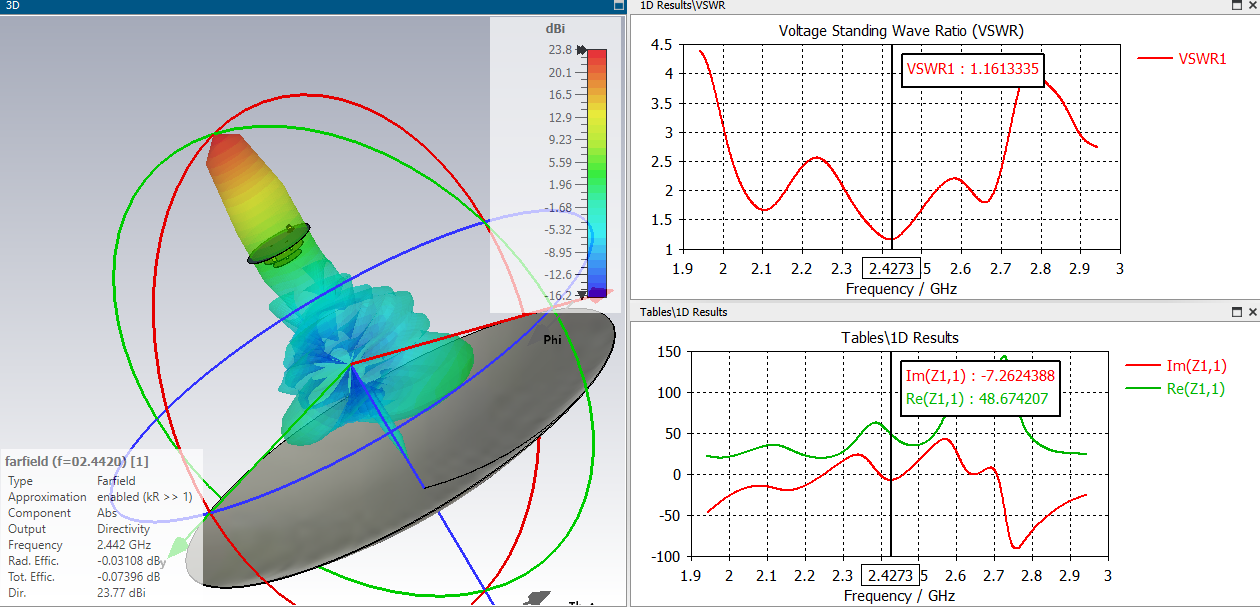Screen dimensions: 1260x607
Task: Click the dBi color ramp bar
Action: point(596,173)
